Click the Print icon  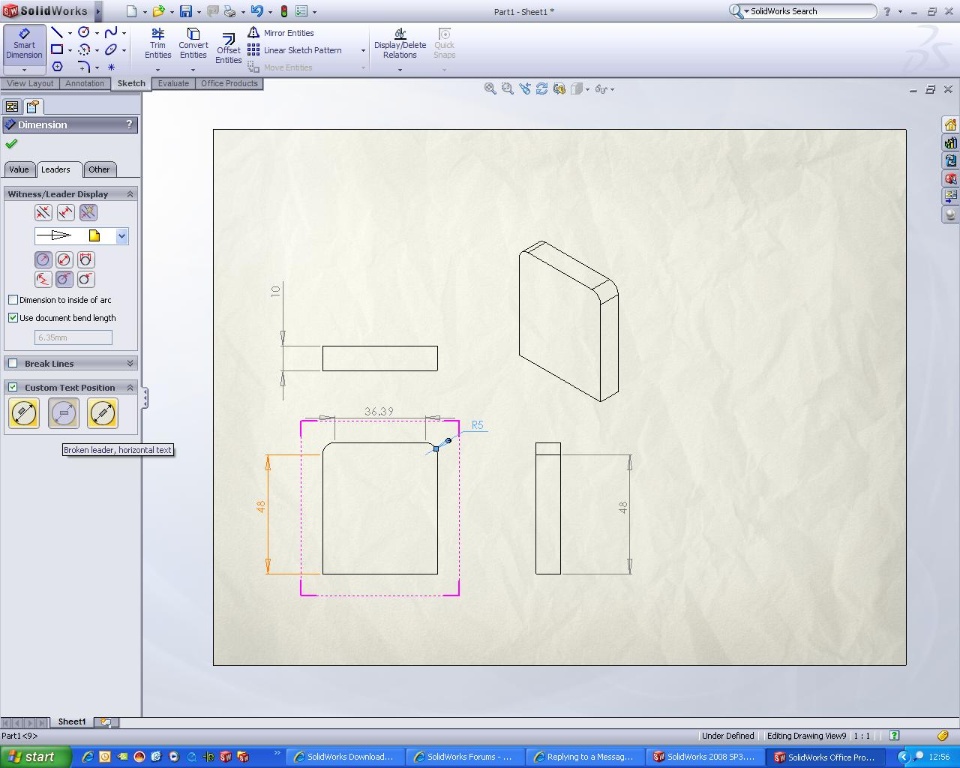[x=230, y=11]
